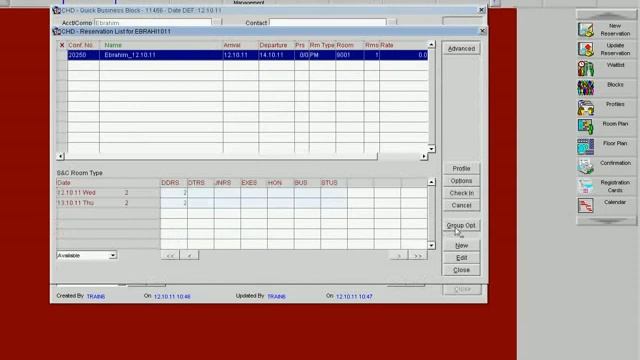Viewport: 640px width, 360px height.
Task: Click the previous < button
Action: click(x=189, y=256)
